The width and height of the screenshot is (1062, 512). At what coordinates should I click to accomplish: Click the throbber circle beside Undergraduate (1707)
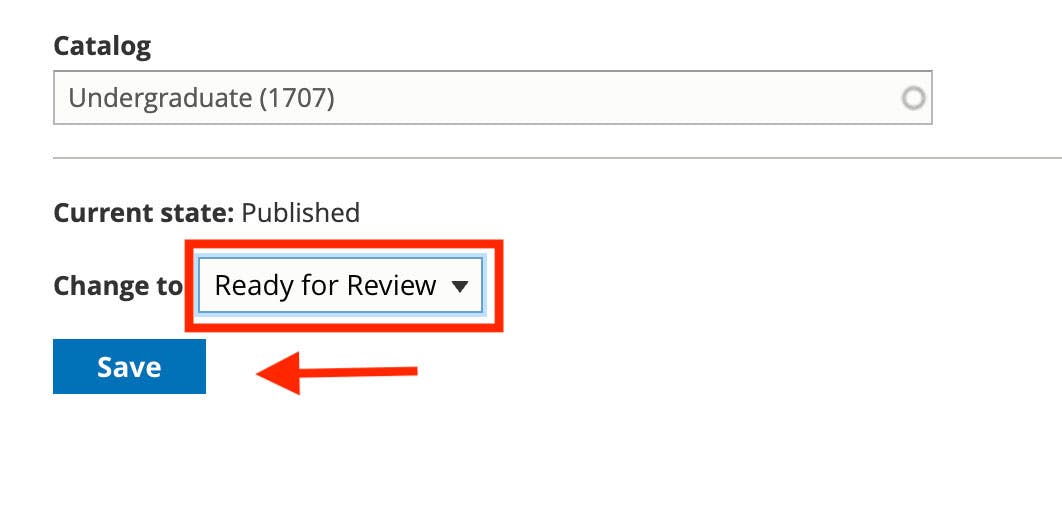[913, 99]
